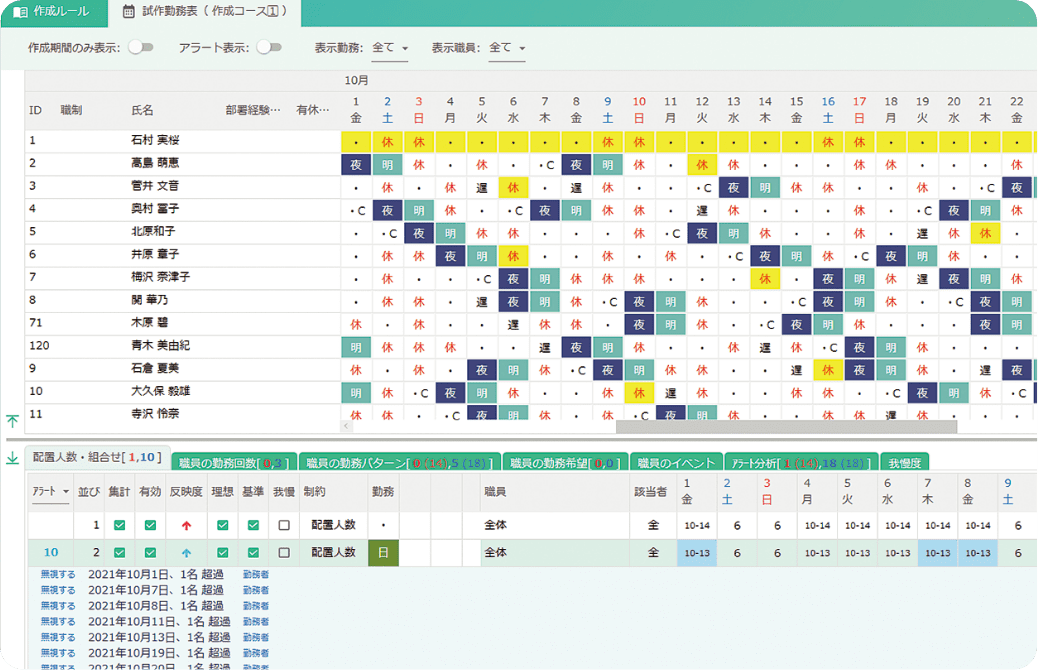The image size is (1038, 670).
Task: Open the 我慢度 tab
Action: (905, 462)
